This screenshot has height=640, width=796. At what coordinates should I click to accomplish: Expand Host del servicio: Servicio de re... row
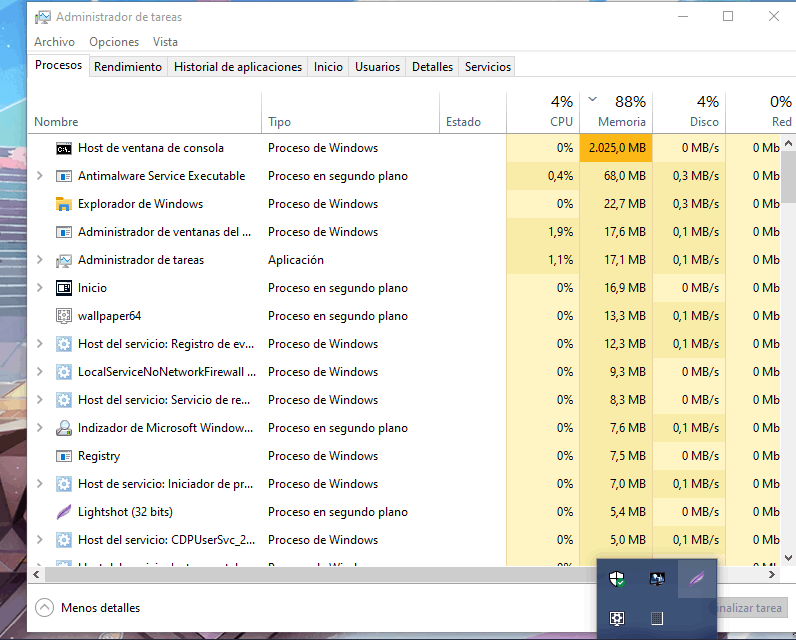coord(40,399)
